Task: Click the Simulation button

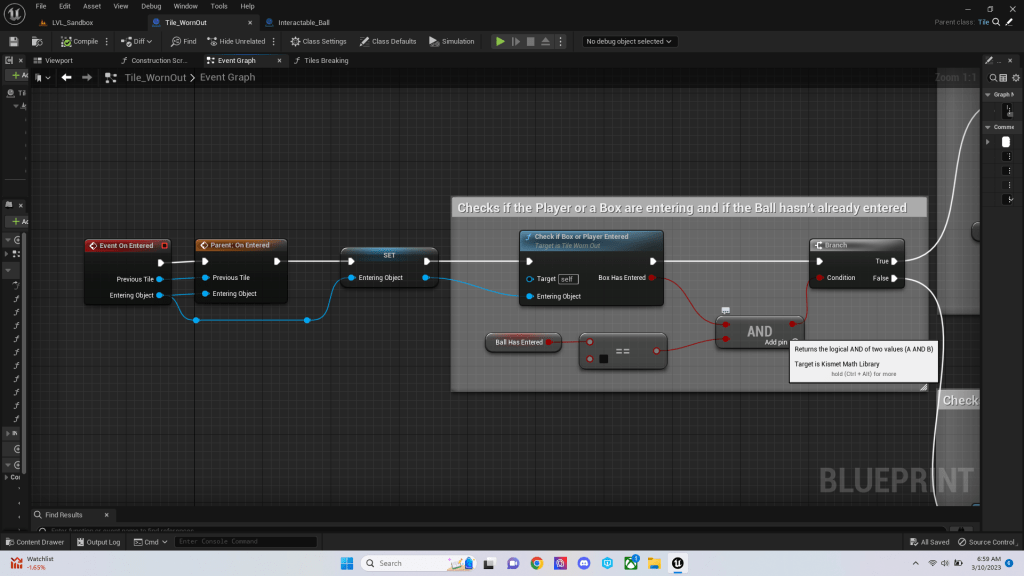Action: (x=451, y=41)
